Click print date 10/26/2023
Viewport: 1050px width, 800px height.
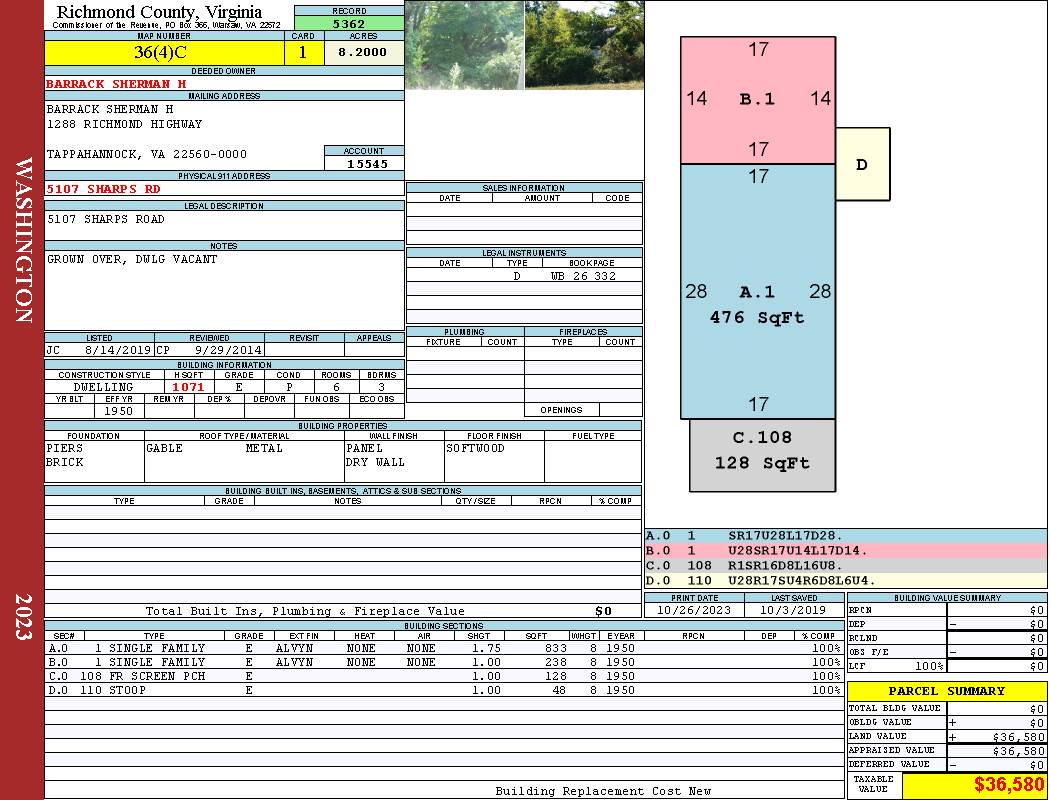click(694, 610)
